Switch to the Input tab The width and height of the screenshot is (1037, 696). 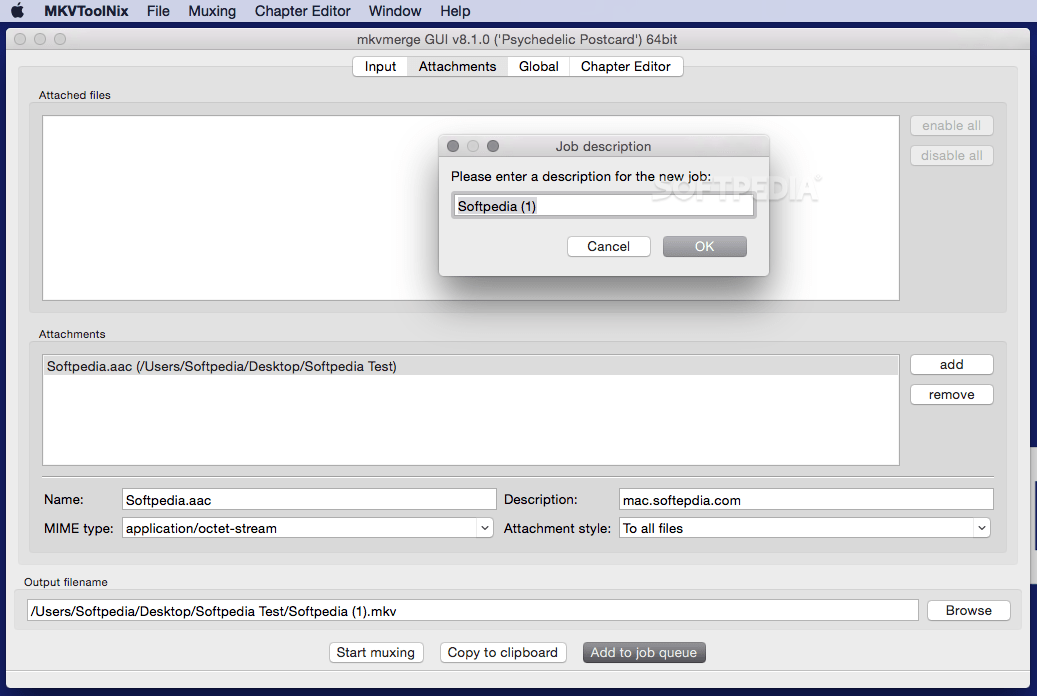(380, 66)
